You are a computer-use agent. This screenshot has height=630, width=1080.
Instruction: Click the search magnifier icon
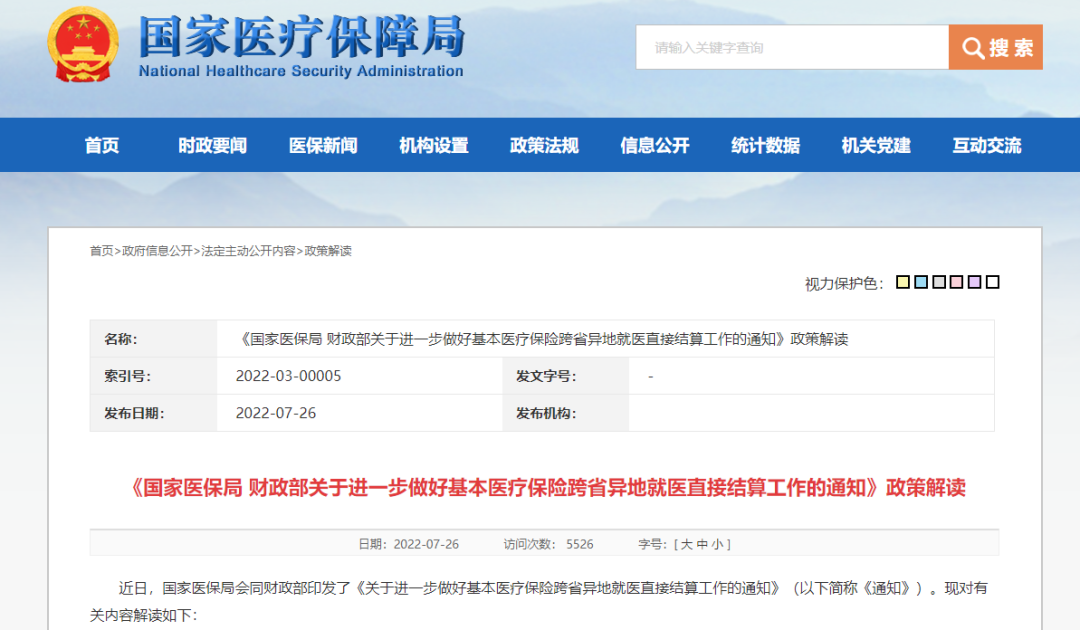(x=972, y=47)
